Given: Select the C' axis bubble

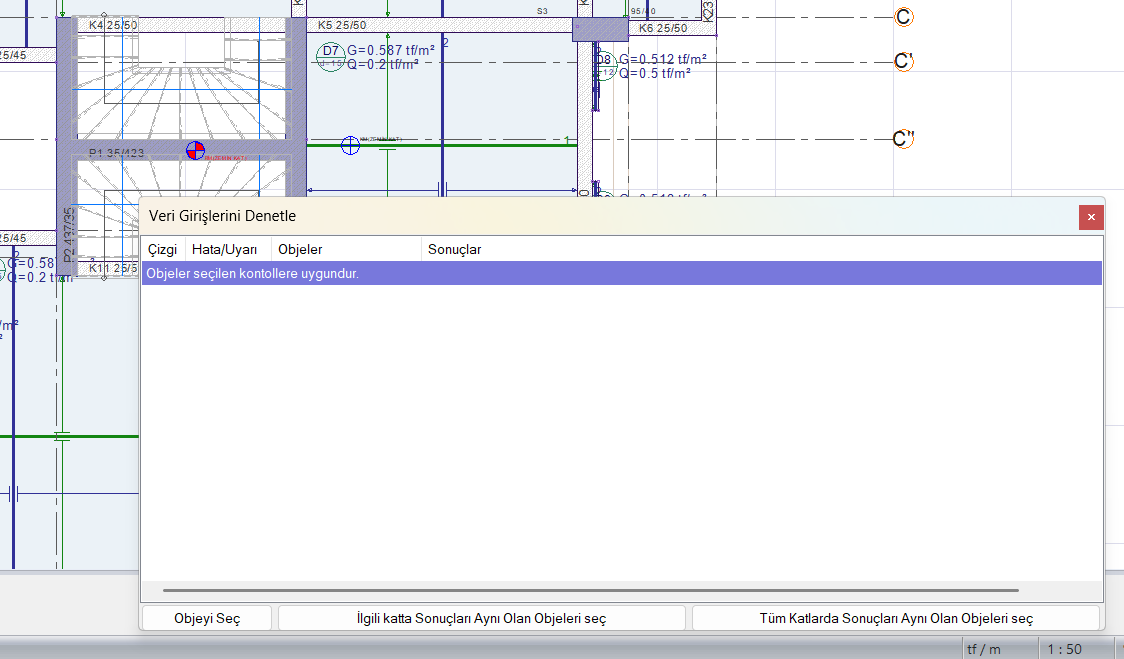Looking at the screenshot, I should 903,62.
